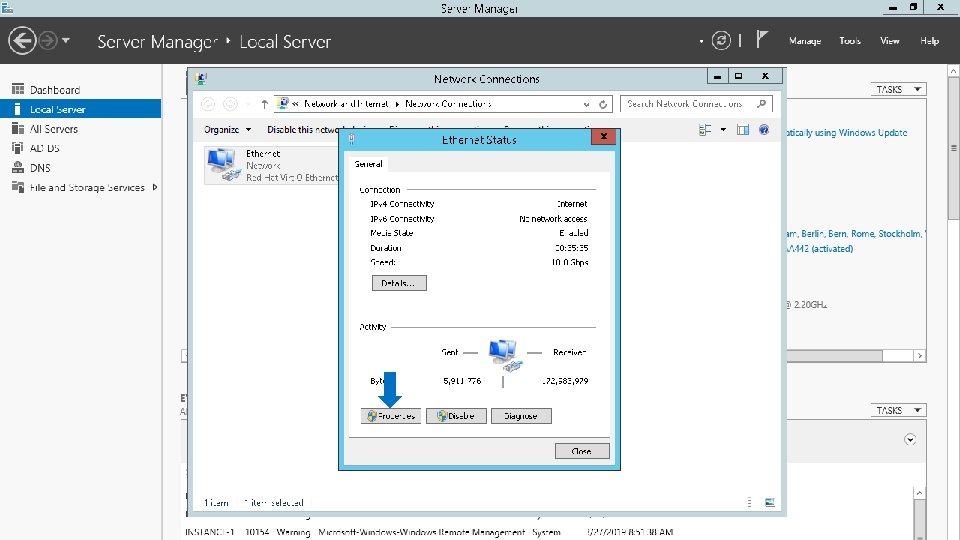Click the Dashboard icon in sidebar
The height and width of the screenshot is (540, 960).
click(18, 89)
